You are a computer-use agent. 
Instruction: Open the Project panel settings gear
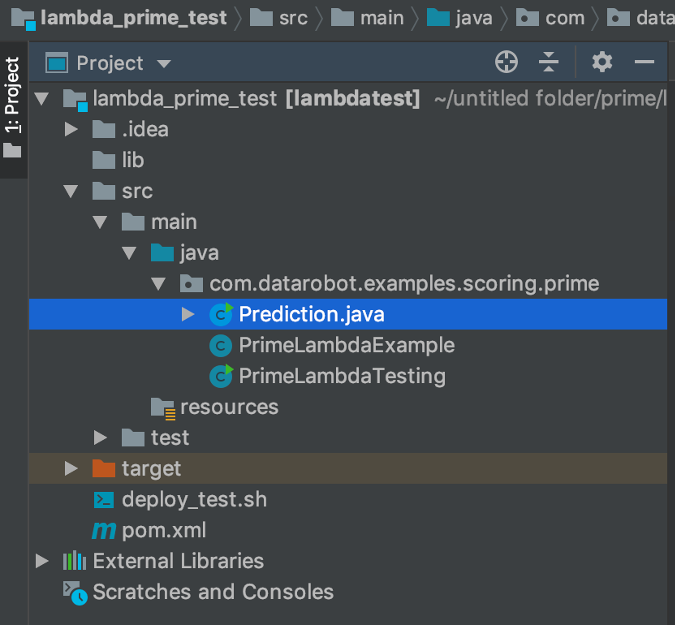coord(601,63)
